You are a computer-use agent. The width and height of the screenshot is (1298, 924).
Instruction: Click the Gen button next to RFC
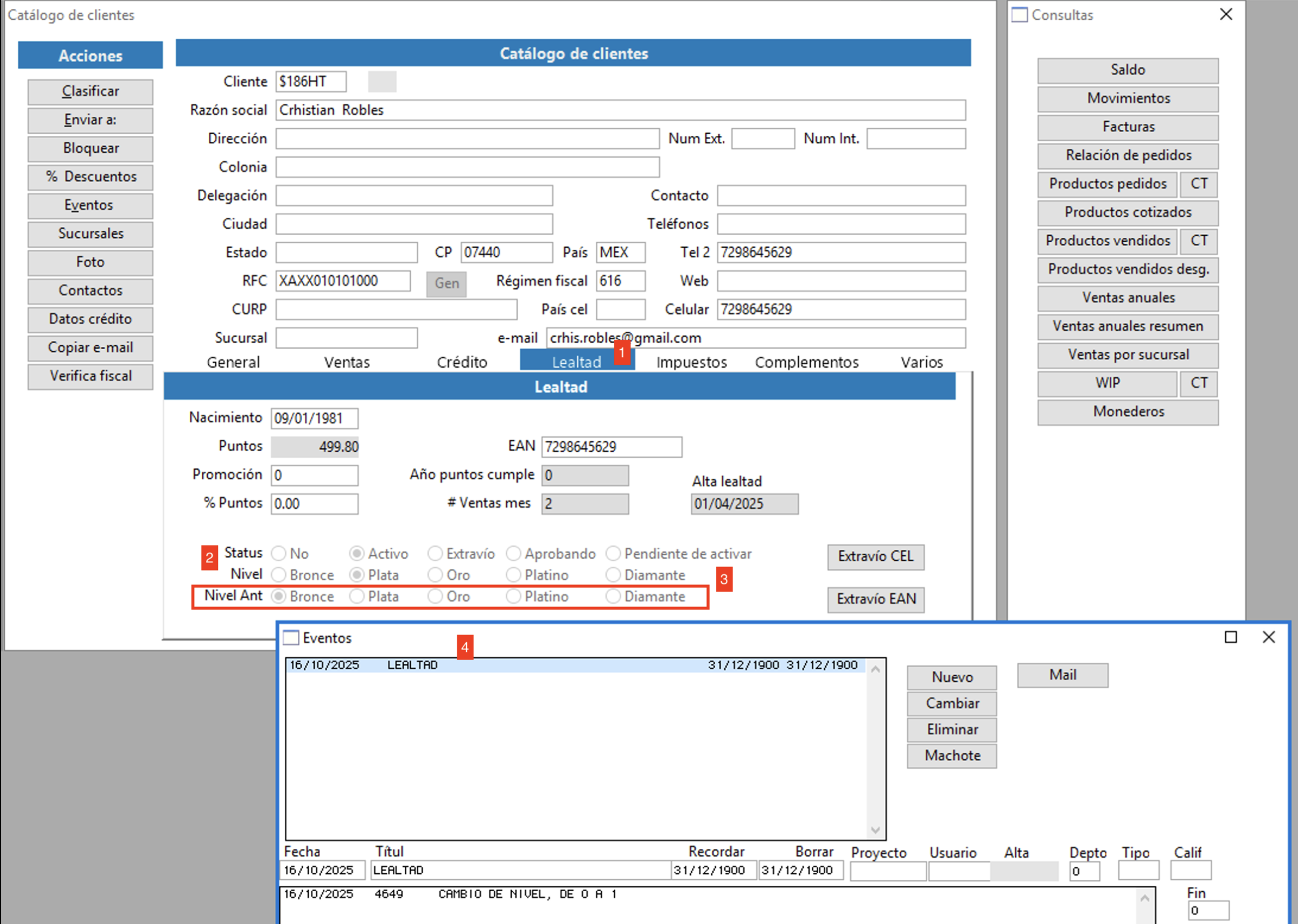447,283
